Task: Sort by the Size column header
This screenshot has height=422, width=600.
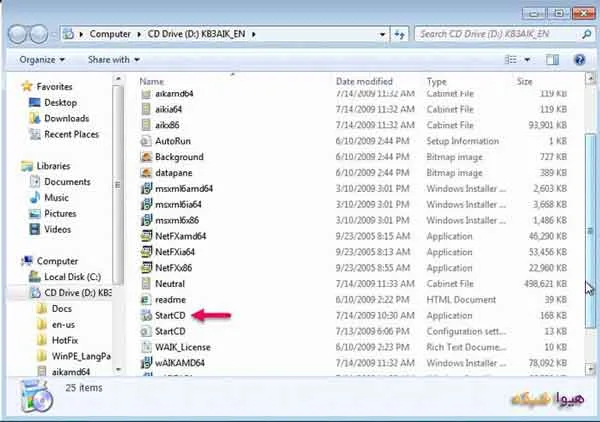Action: click(525, 81)
